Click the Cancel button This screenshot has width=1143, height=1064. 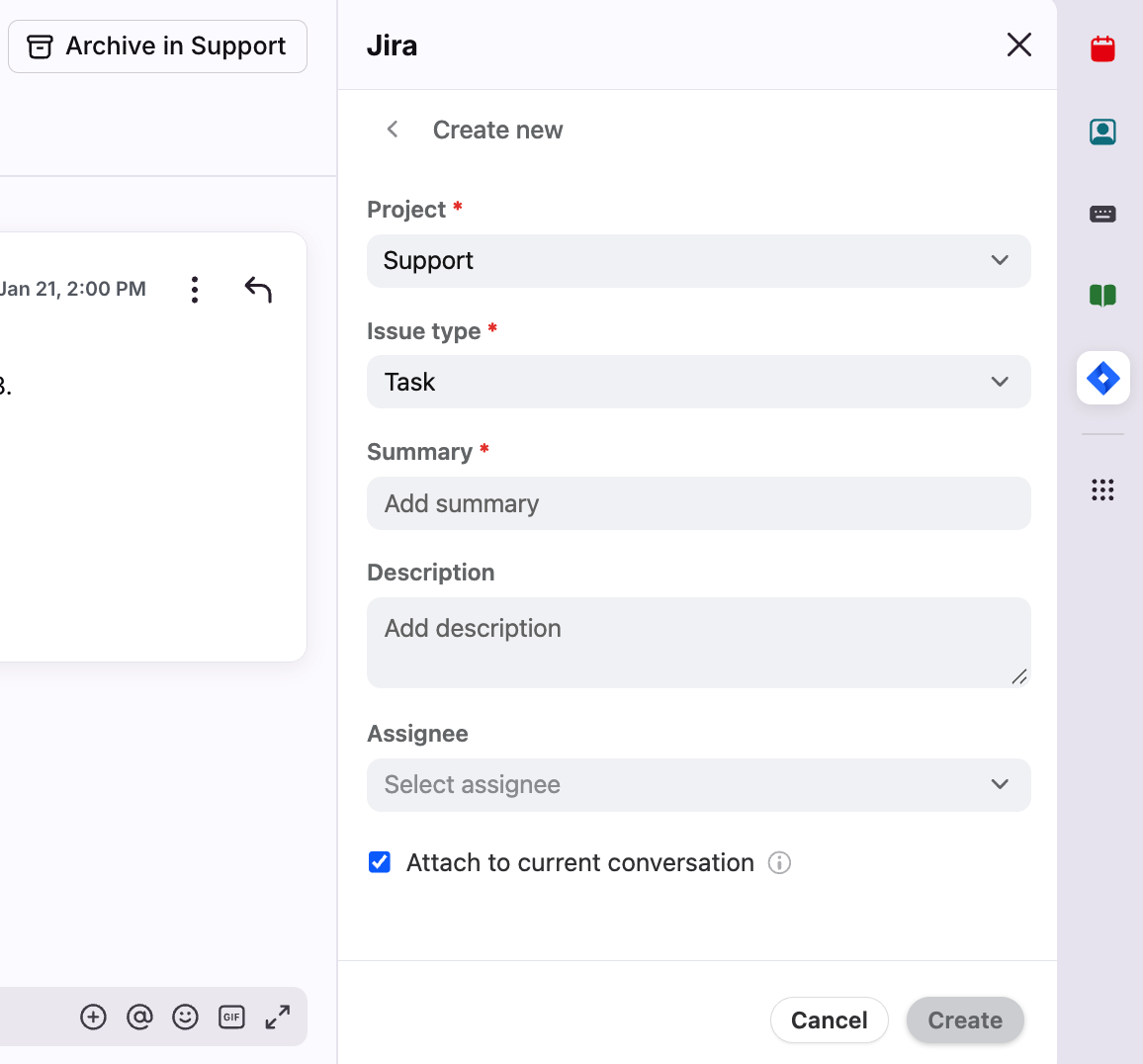click(x=829, y=1020)
